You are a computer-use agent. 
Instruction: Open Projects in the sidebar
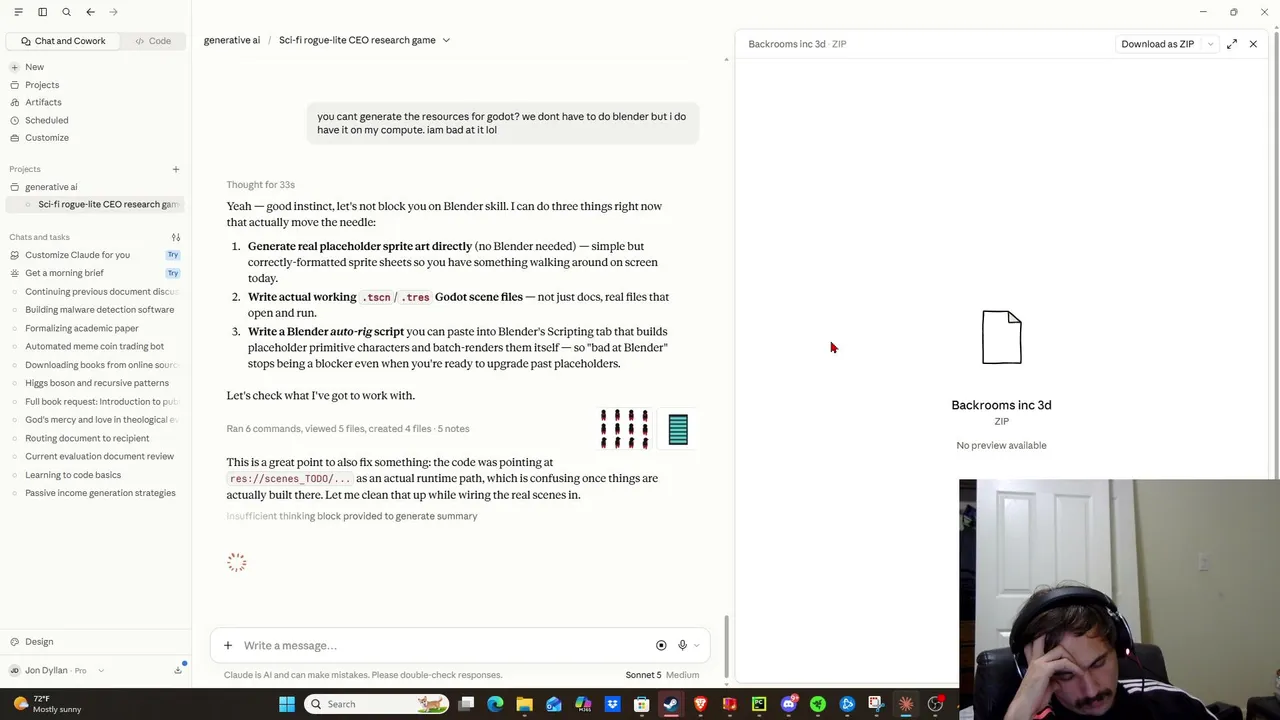coord(42,85)
